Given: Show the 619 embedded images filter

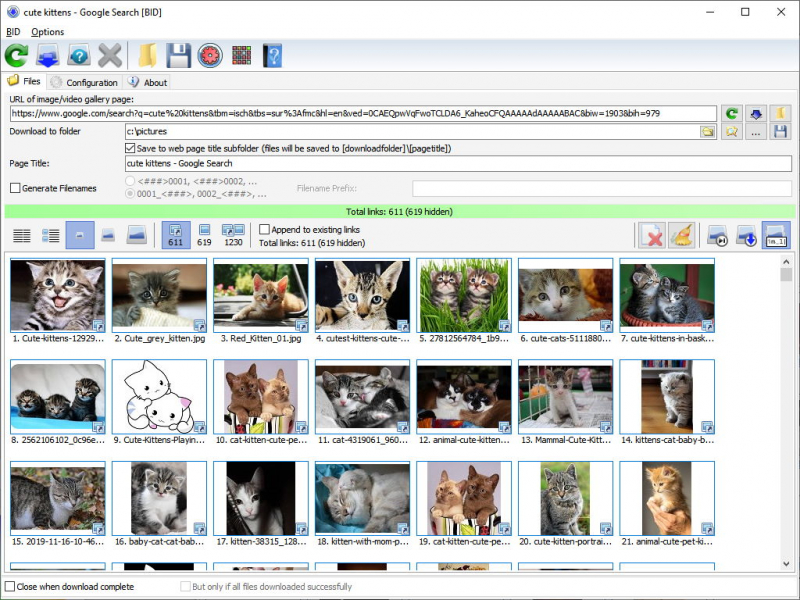Looking at the screenshot, I should coord(204,235).
